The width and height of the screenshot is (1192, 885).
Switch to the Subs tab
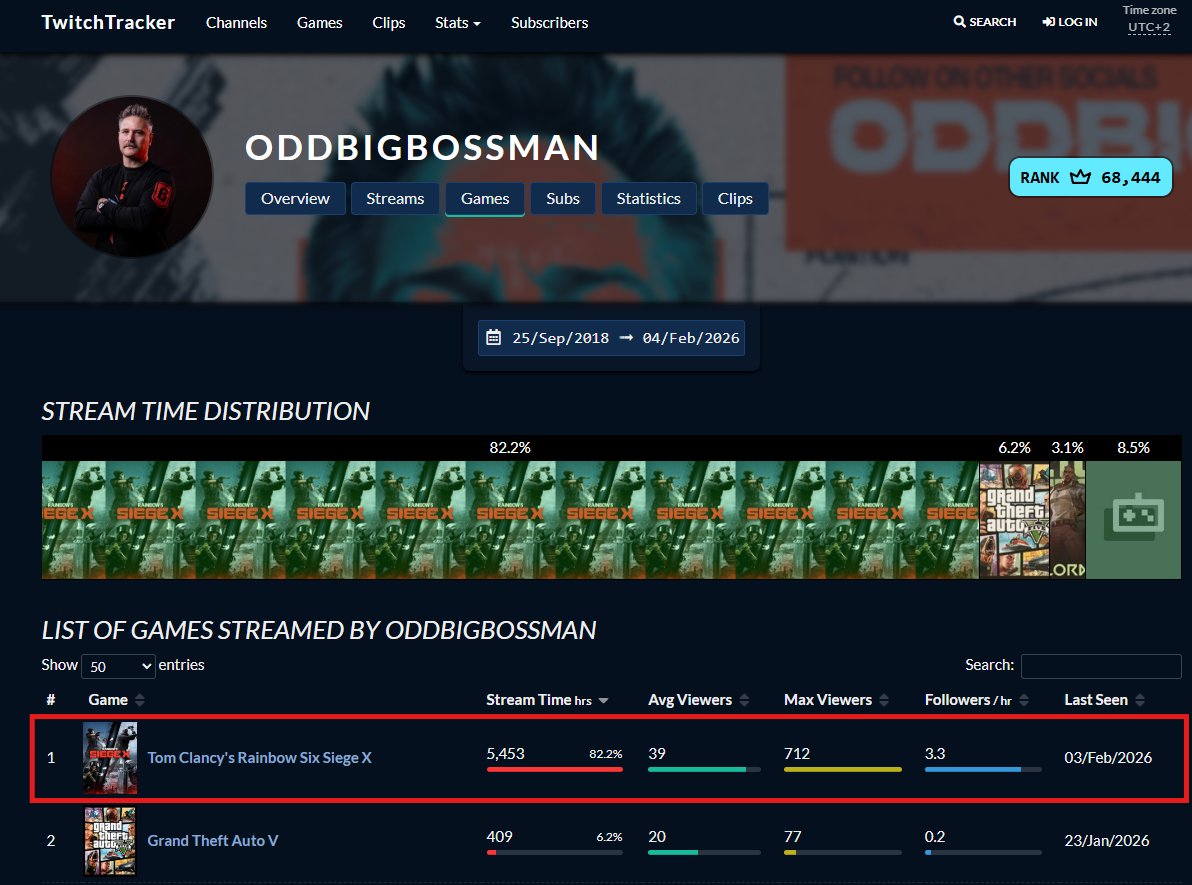563,198
